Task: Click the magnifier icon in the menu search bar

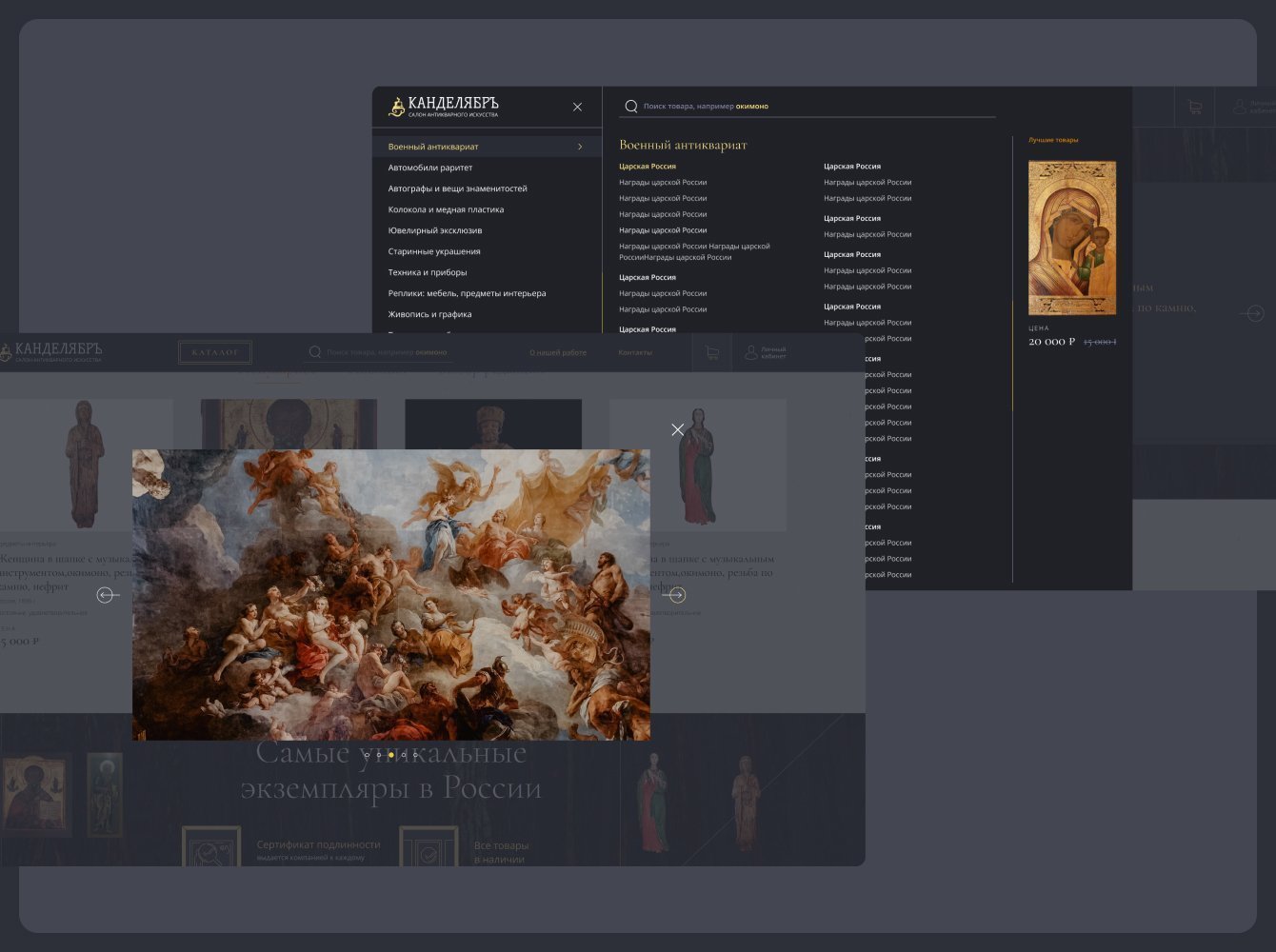Action: (630, 107)
